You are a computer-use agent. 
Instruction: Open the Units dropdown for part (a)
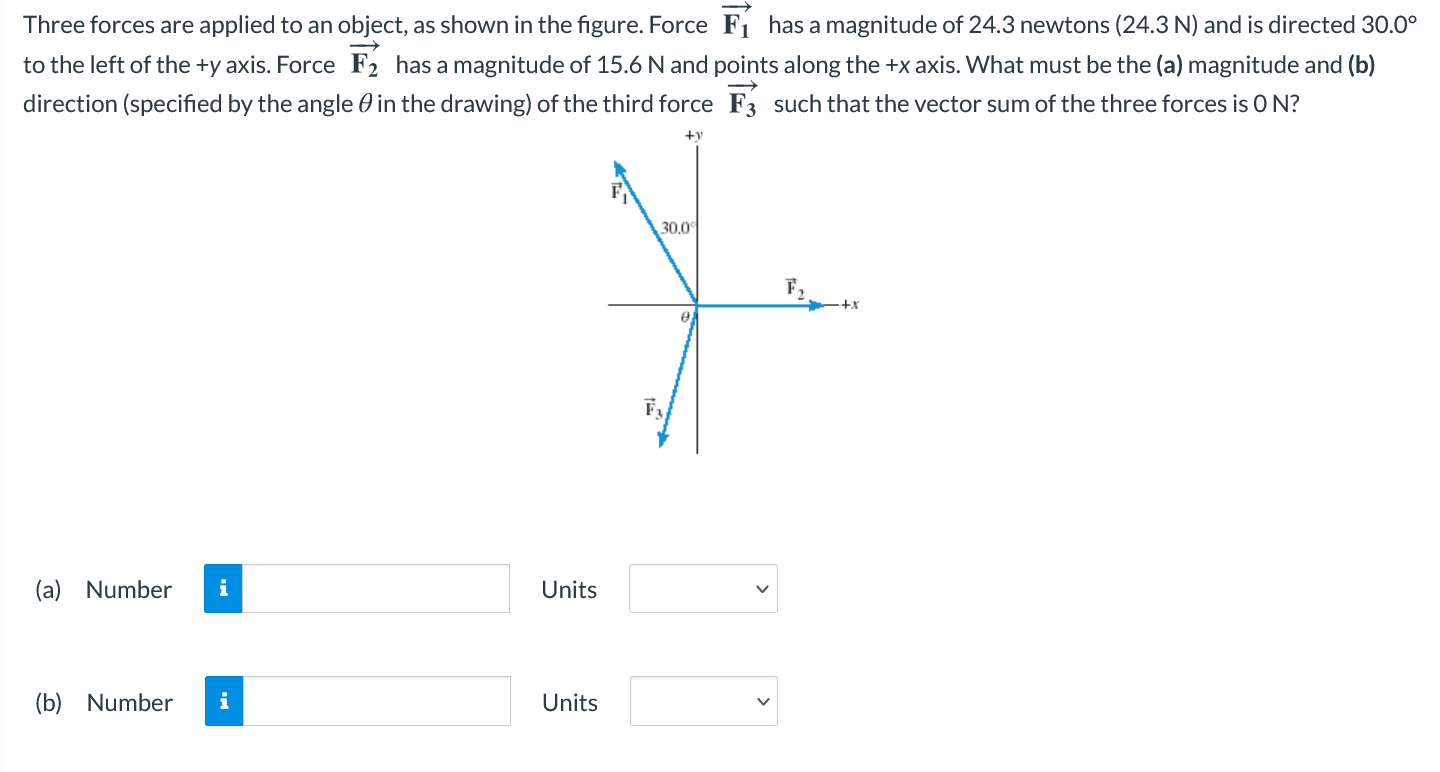coord(703,589)
